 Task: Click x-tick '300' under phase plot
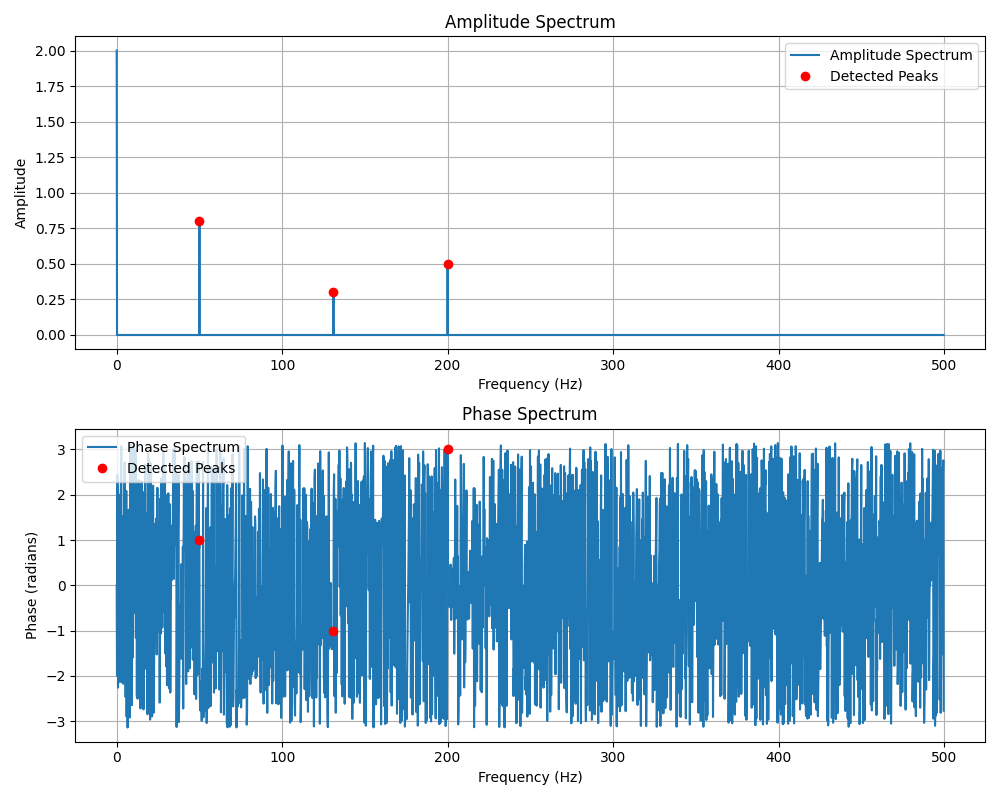pyautogui.click(x=613, y=758)
